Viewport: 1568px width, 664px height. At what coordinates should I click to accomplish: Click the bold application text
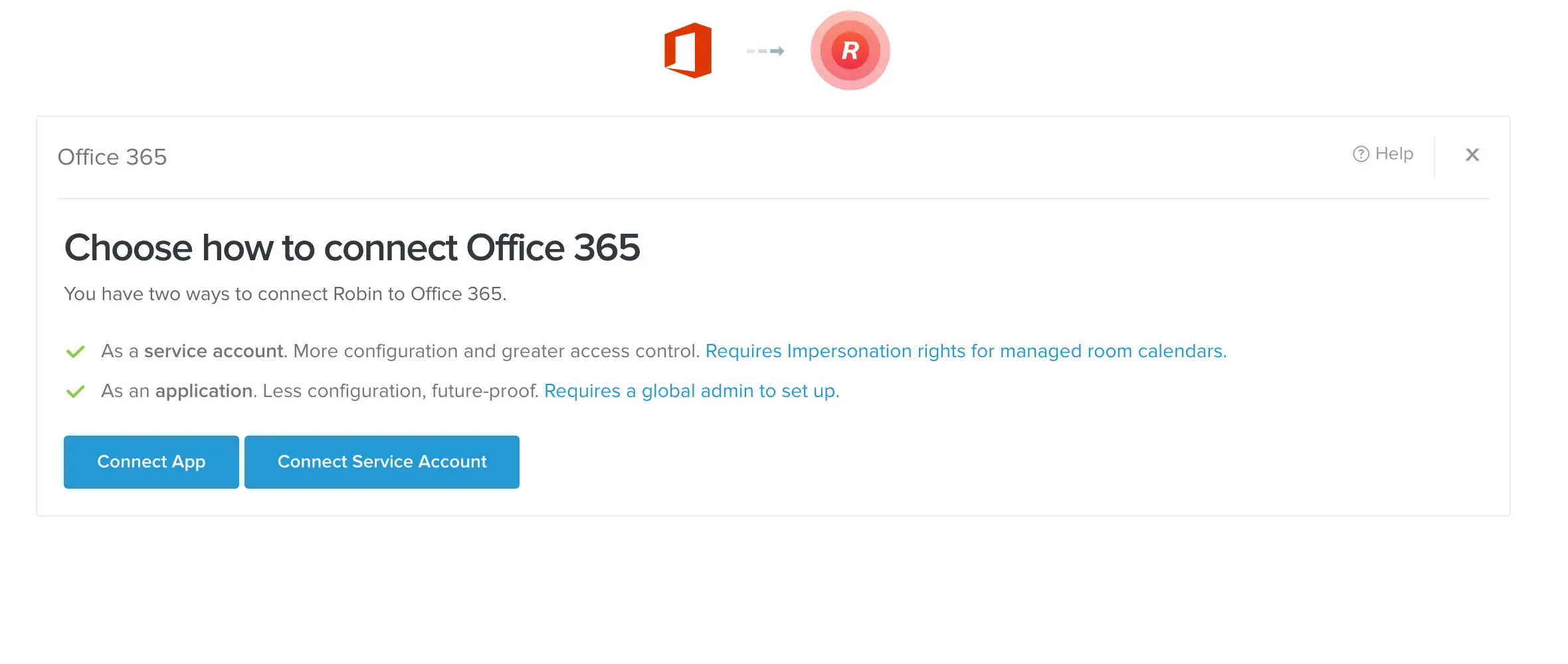[204, 390]
